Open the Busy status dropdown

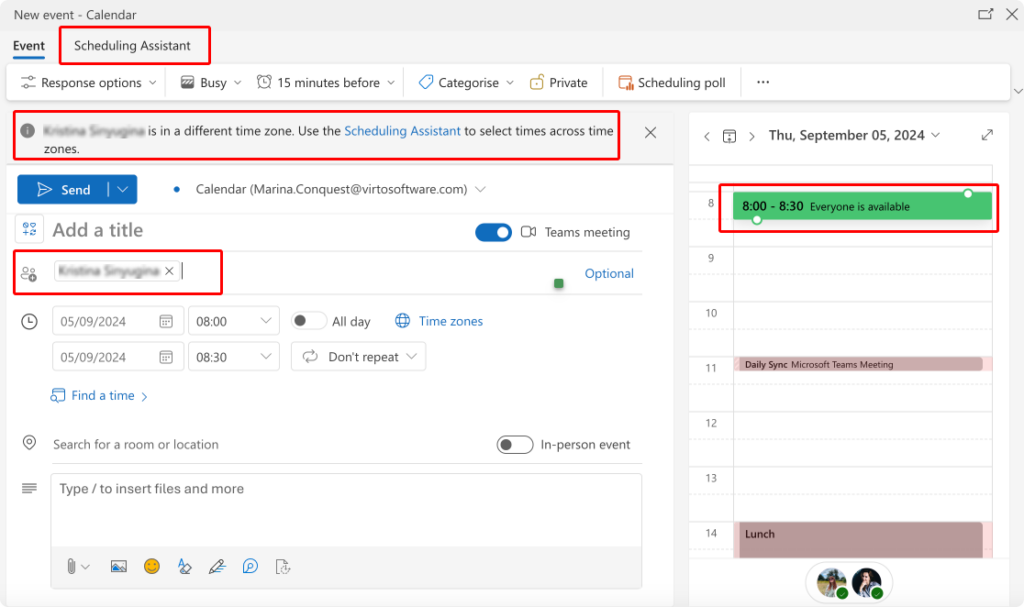click(x=211, y=82)
